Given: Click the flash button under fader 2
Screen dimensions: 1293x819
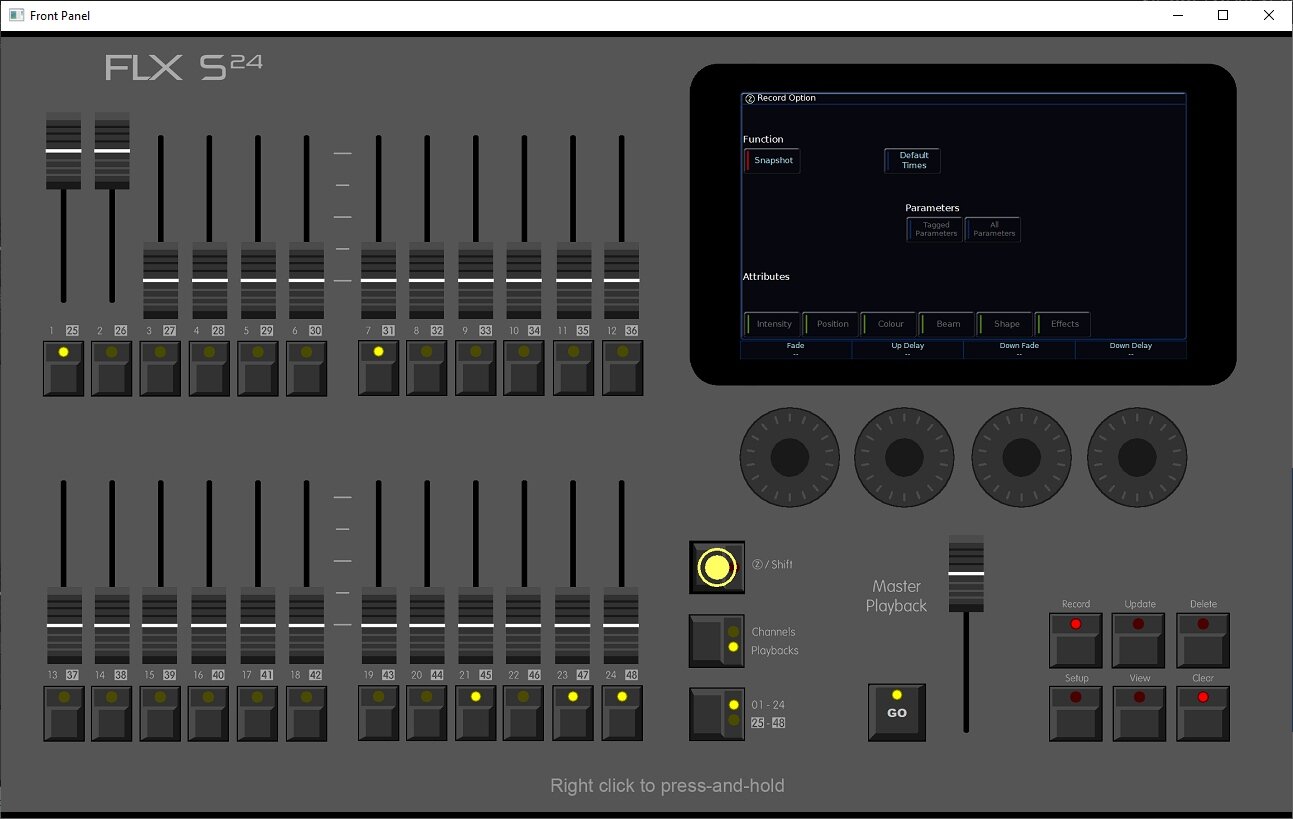Looking at the screenshot, I should tap(111, 368).
